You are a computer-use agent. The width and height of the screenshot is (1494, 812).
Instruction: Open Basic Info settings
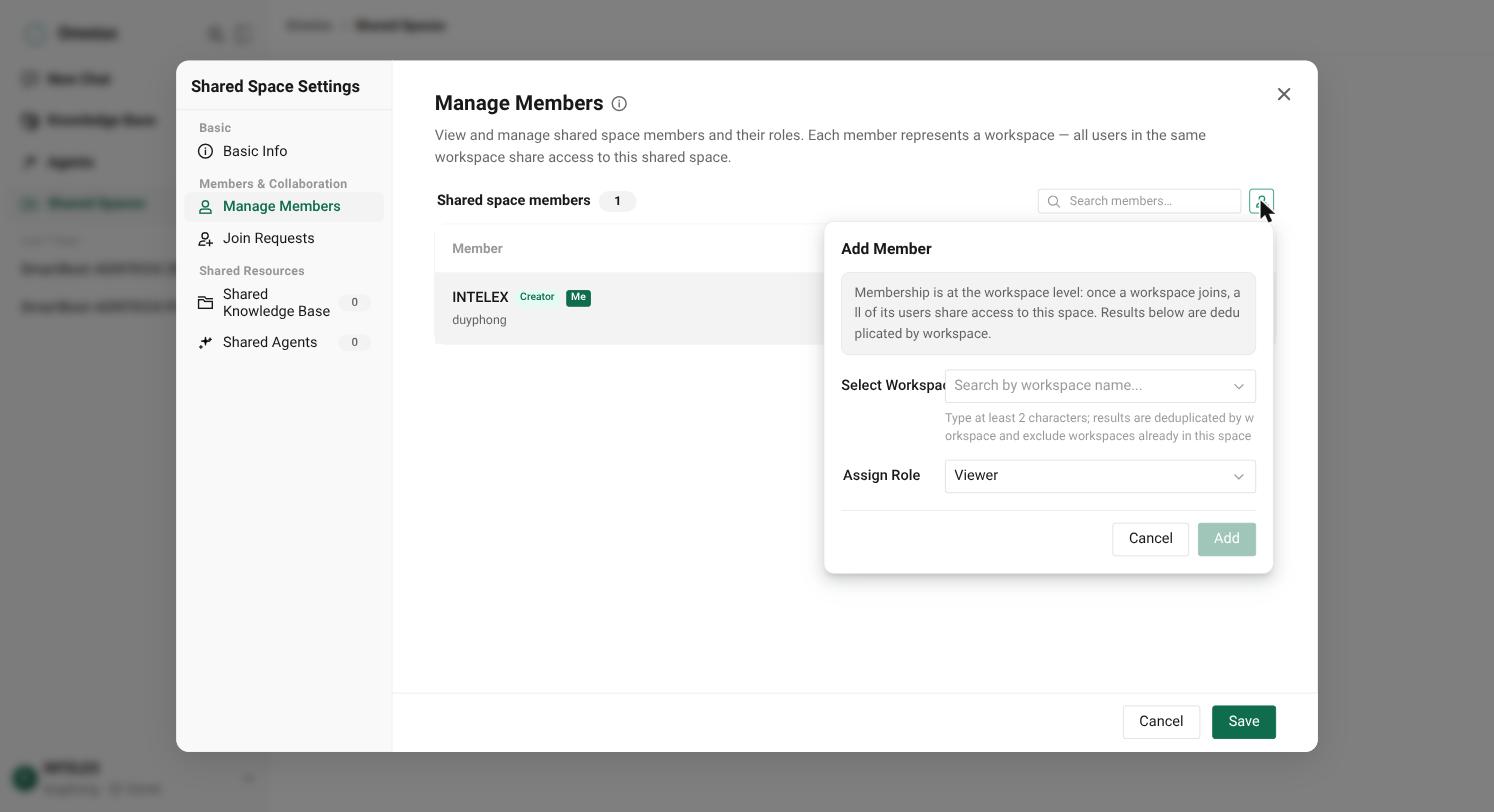point(284,151)
